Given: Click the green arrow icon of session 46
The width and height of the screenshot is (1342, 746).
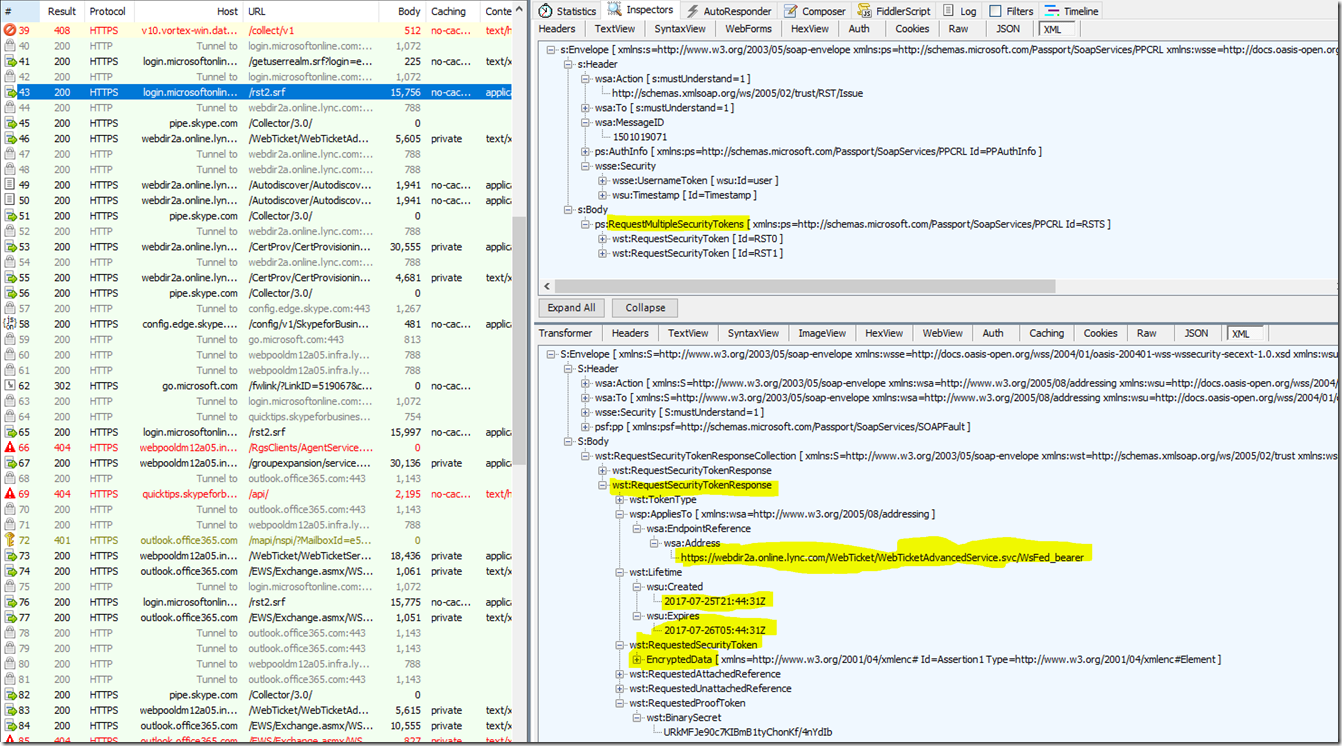Looking at the screenshot, I should [x=10, y=139].
